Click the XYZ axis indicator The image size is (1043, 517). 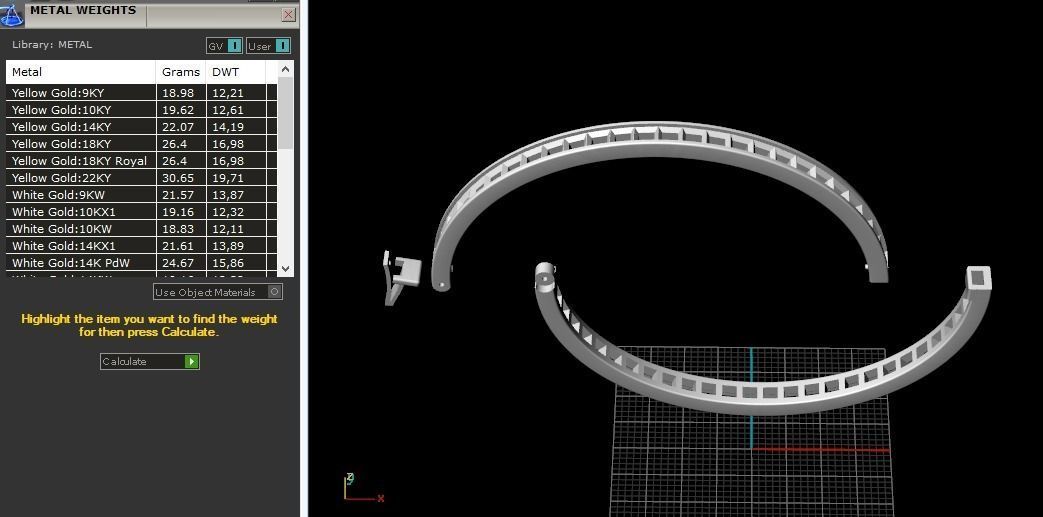tap(363, 489)
